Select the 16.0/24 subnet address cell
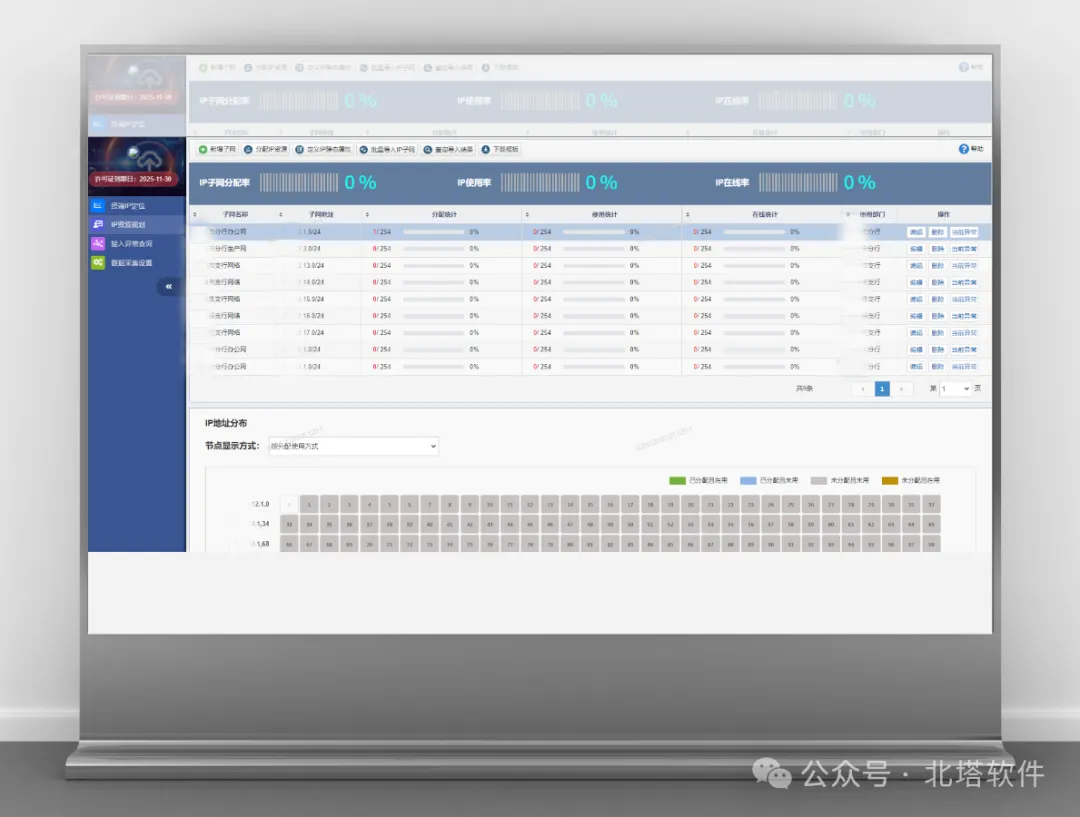The width and height of the screenshot is (1080, 817). [311, 316]
